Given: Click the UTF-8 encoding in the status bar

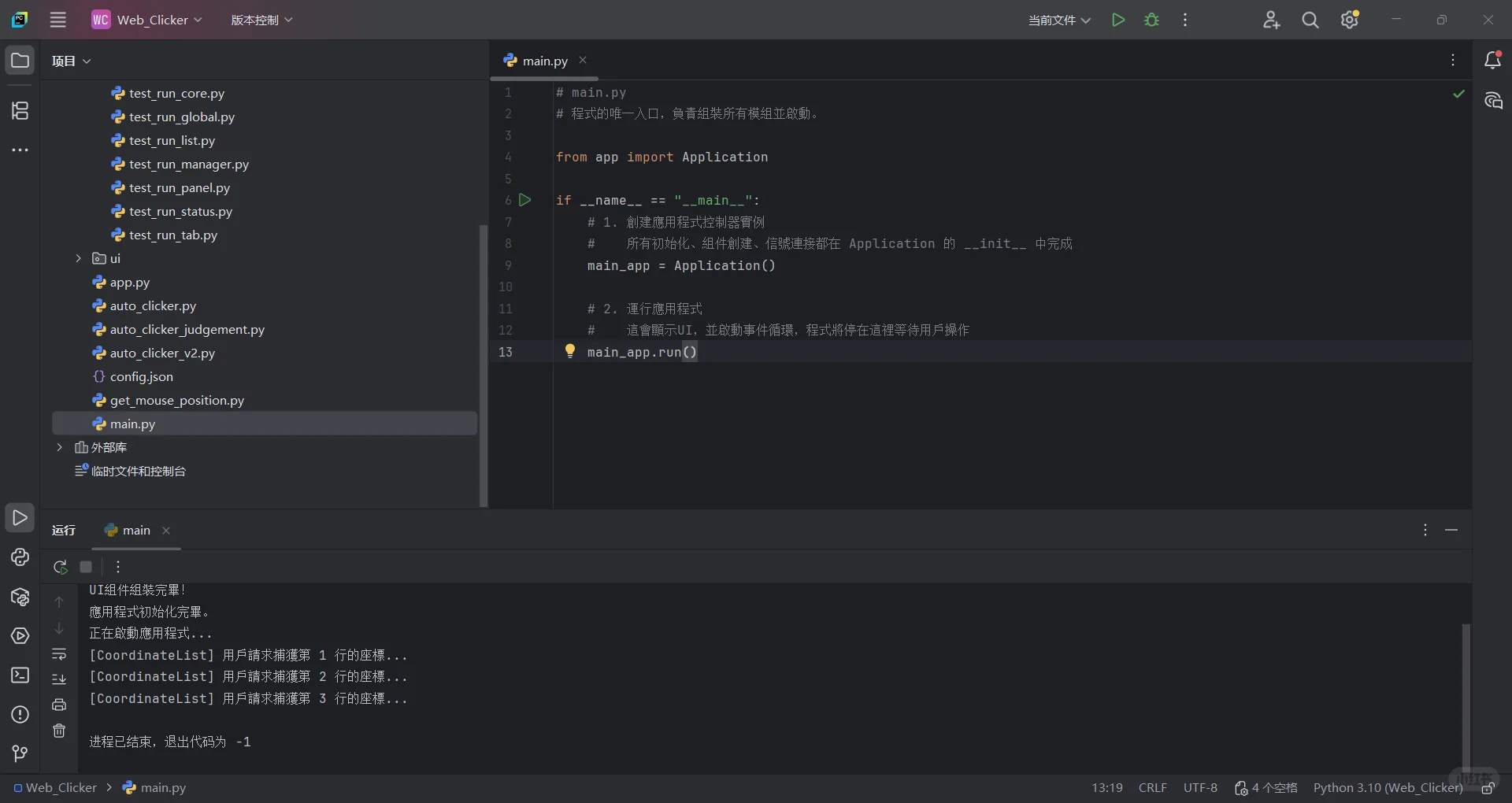Looking at the screenshot, I should point(1200,787).
